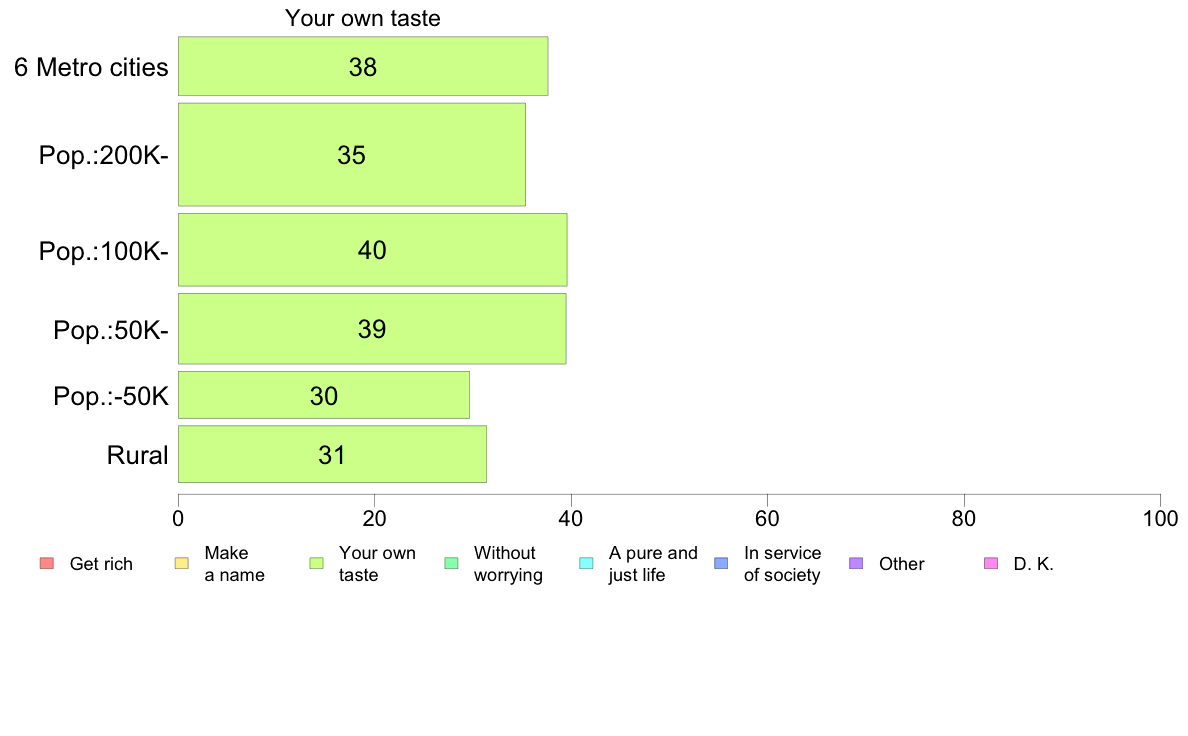1188x736 pixels.
Task: Click the 100 tick on x-axis
Action: tap(1160, 518)
